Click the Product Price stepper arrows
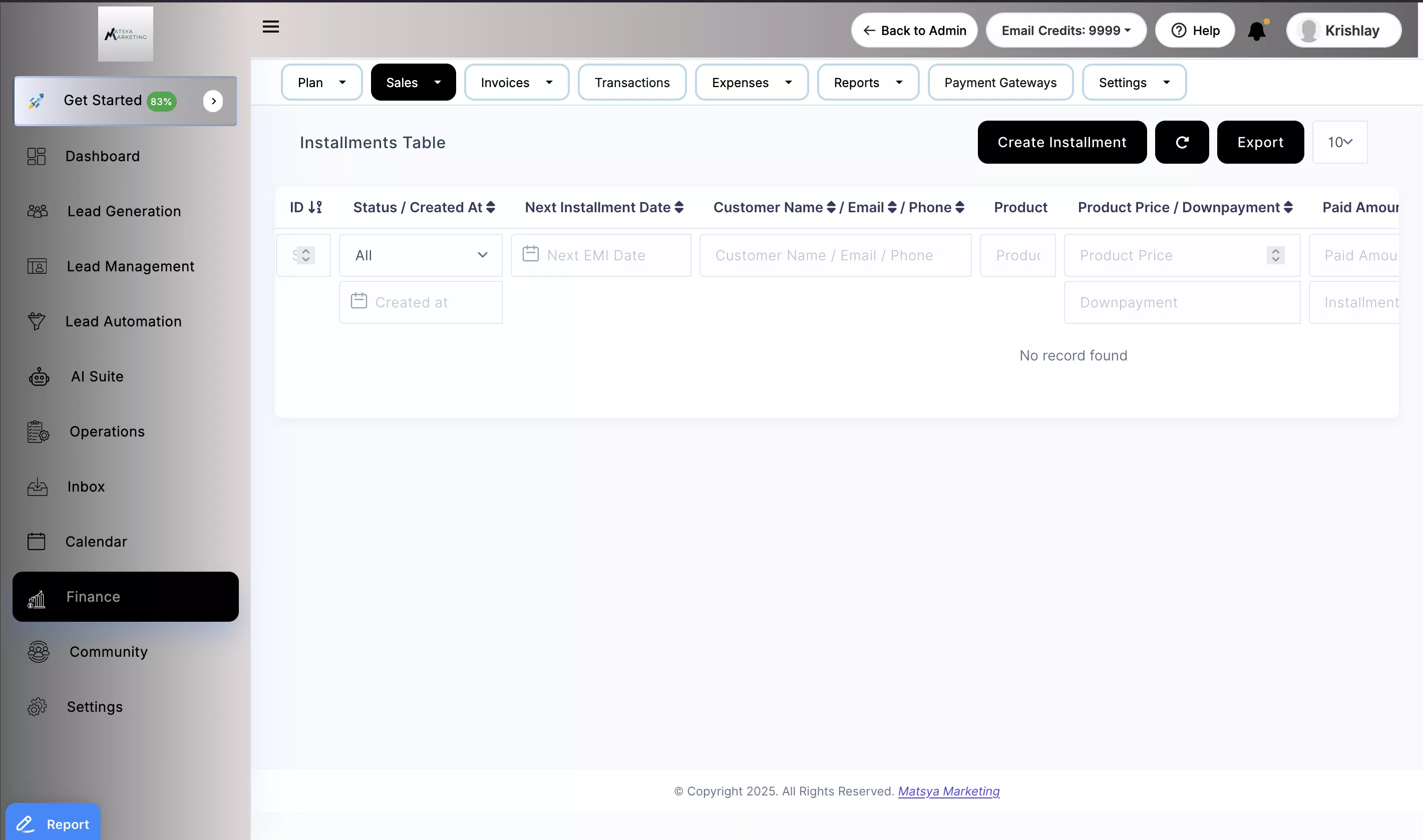Image resolution: width=1423 pixels, height=840 pixels. tap(1275, 255)
